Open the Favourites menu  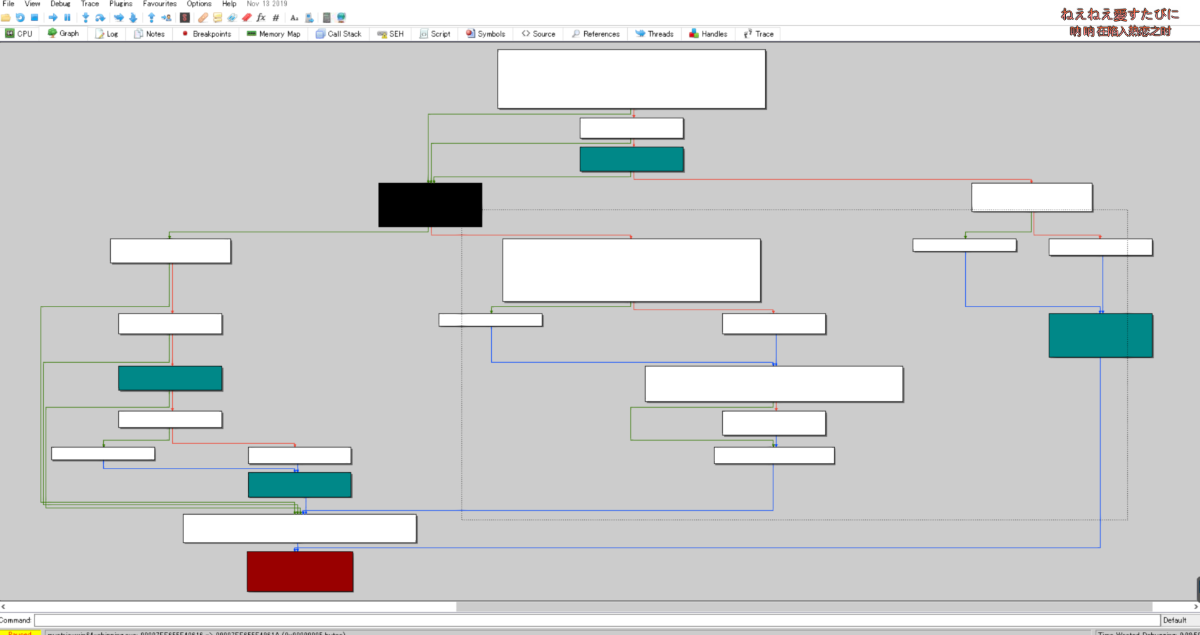pos(160,4)
